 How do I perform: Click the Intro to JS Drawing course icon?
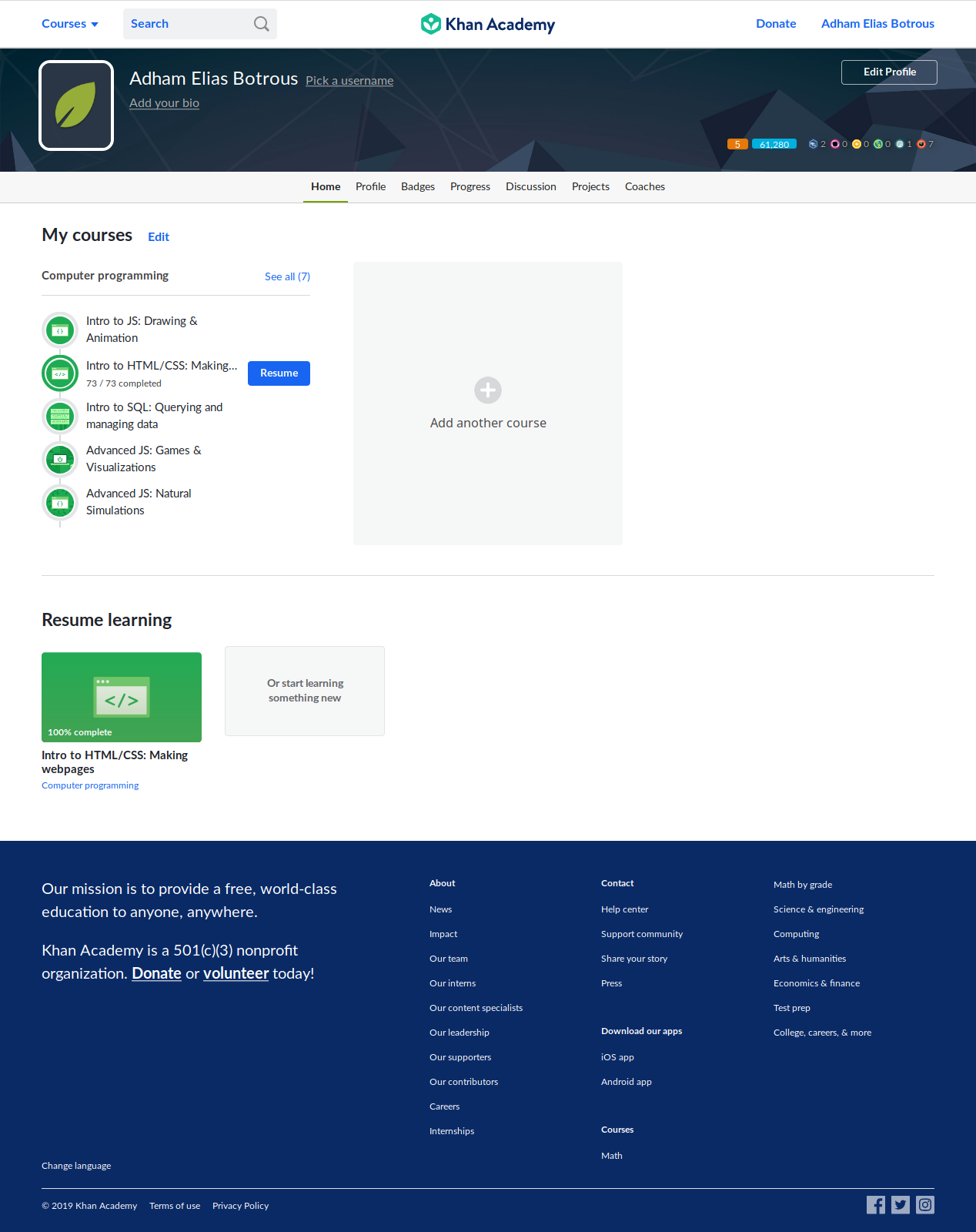coord(60,330)
